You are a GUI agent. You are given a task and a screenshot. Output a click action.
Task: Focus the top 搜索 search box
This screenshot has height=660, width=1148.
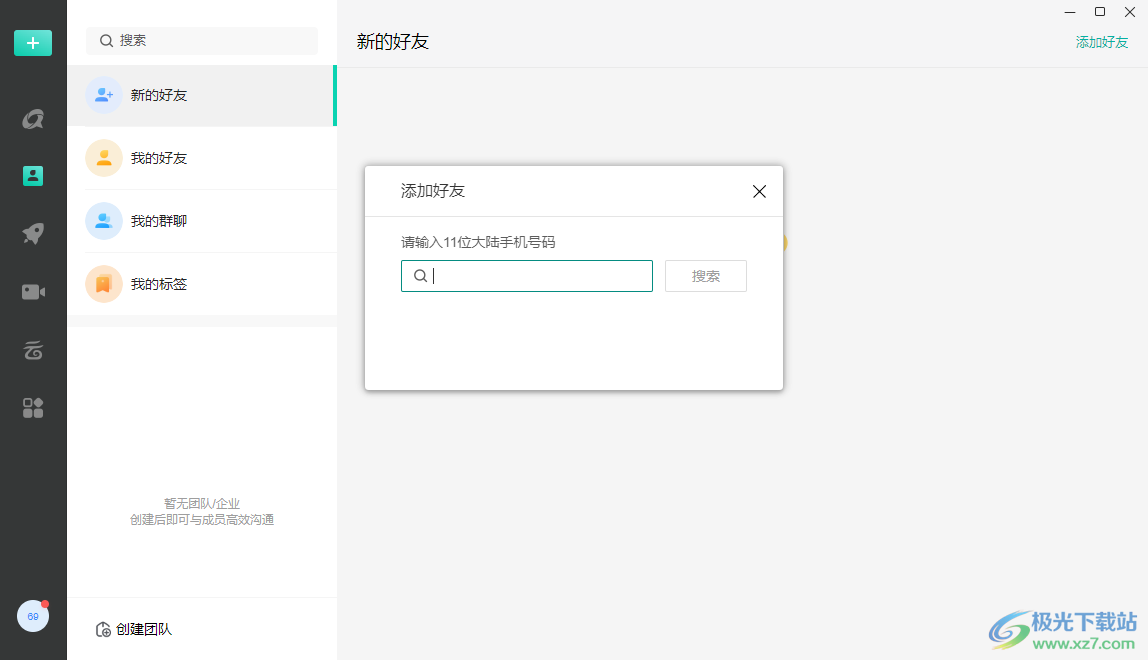pos(202,41)
